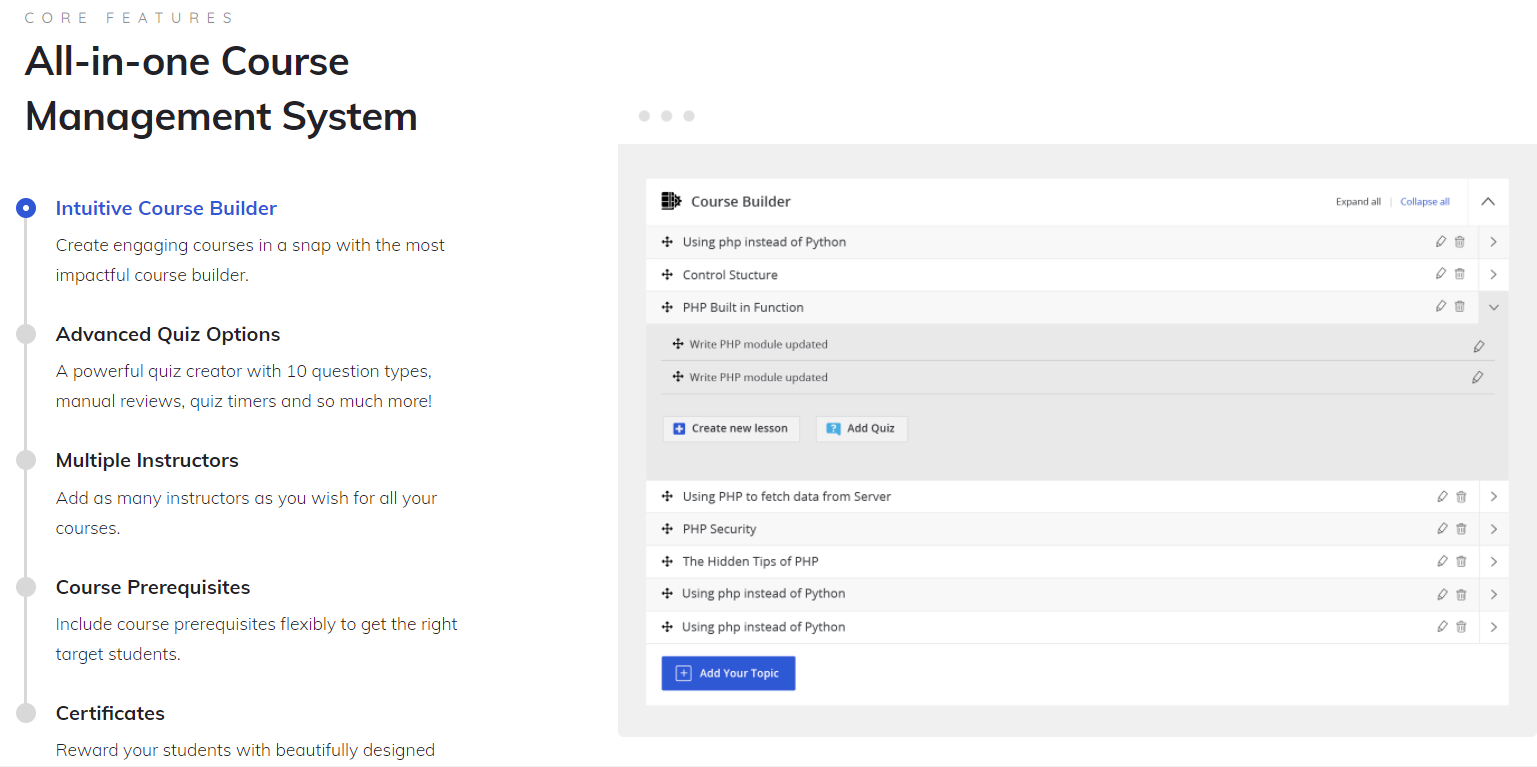Image resolution: width=1537 pixels, height=767 pixels.
Task: Click the plus icon inside Create new lesson button
Action: pyautogui.click(x=677, y=428)
